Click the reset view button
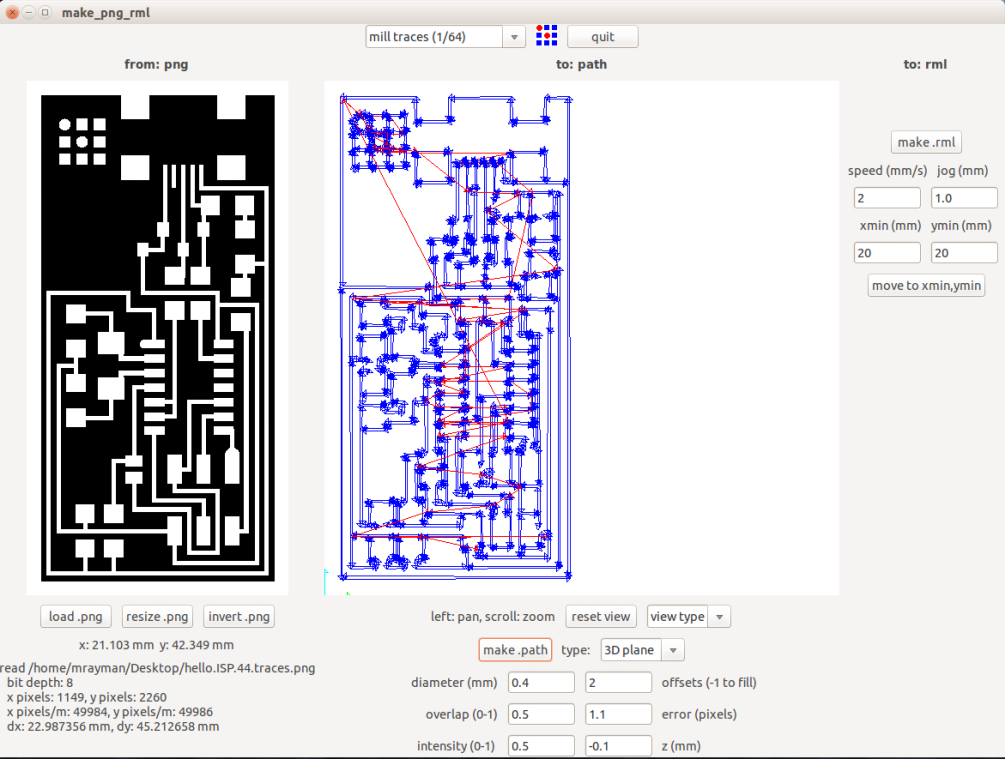 [x=601, y=616]
